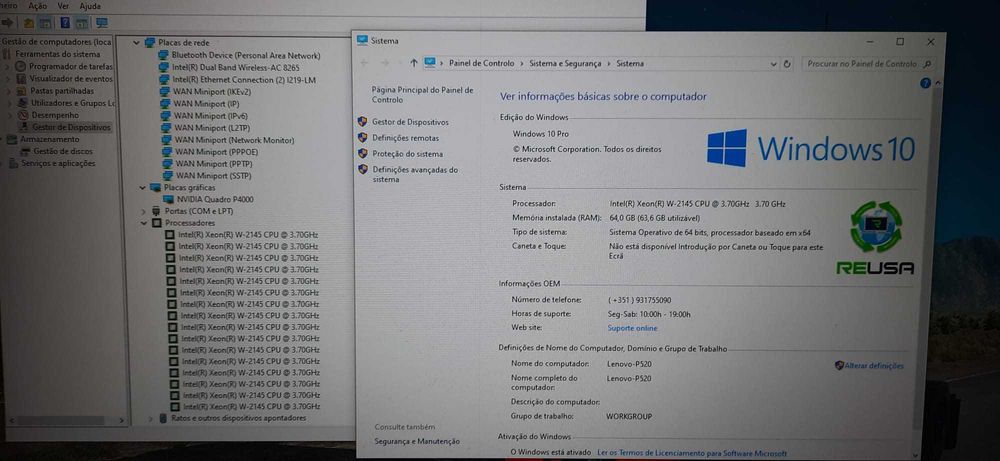Open the blue help question-mark toolbar icon
This screenshot has height=461, width=1000.
pos(65,23)
